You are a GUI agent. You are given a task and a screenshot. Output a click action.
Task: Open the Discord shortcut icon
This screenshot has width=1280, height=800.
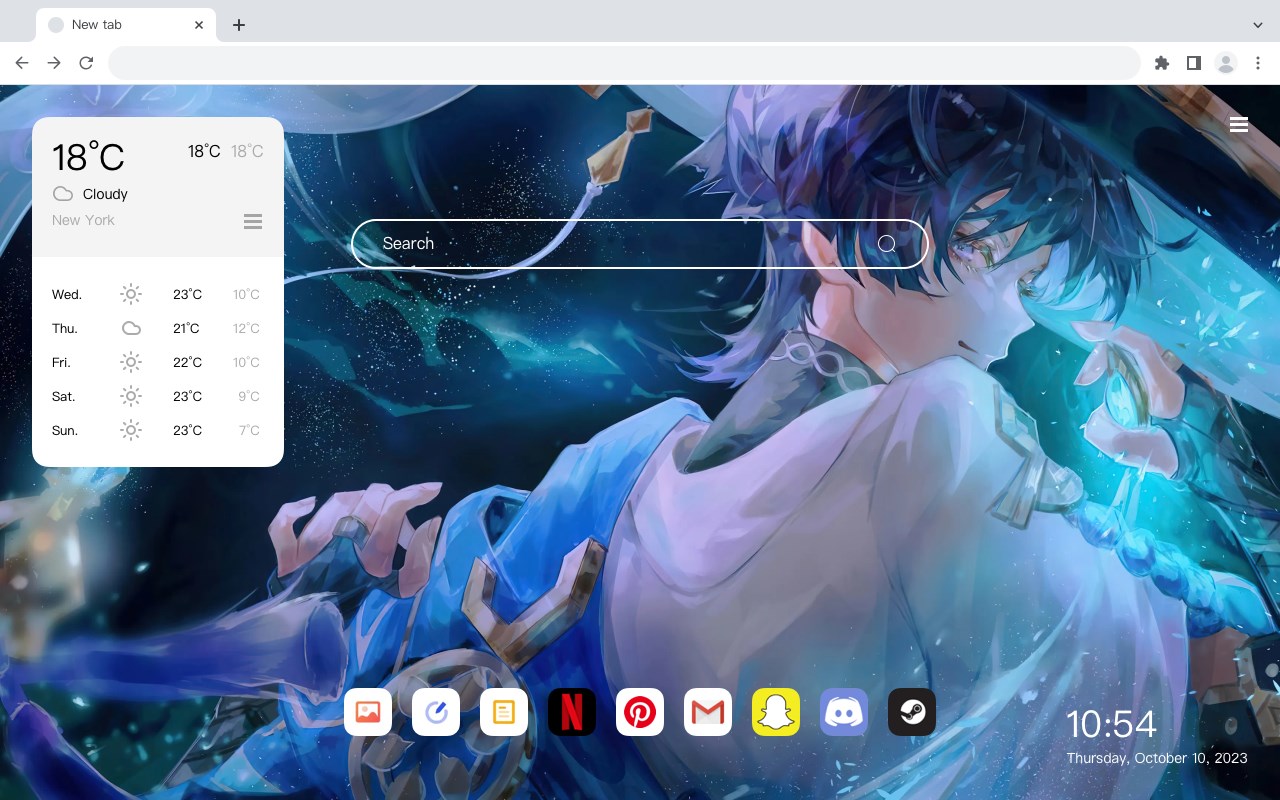tap(844, 712)
